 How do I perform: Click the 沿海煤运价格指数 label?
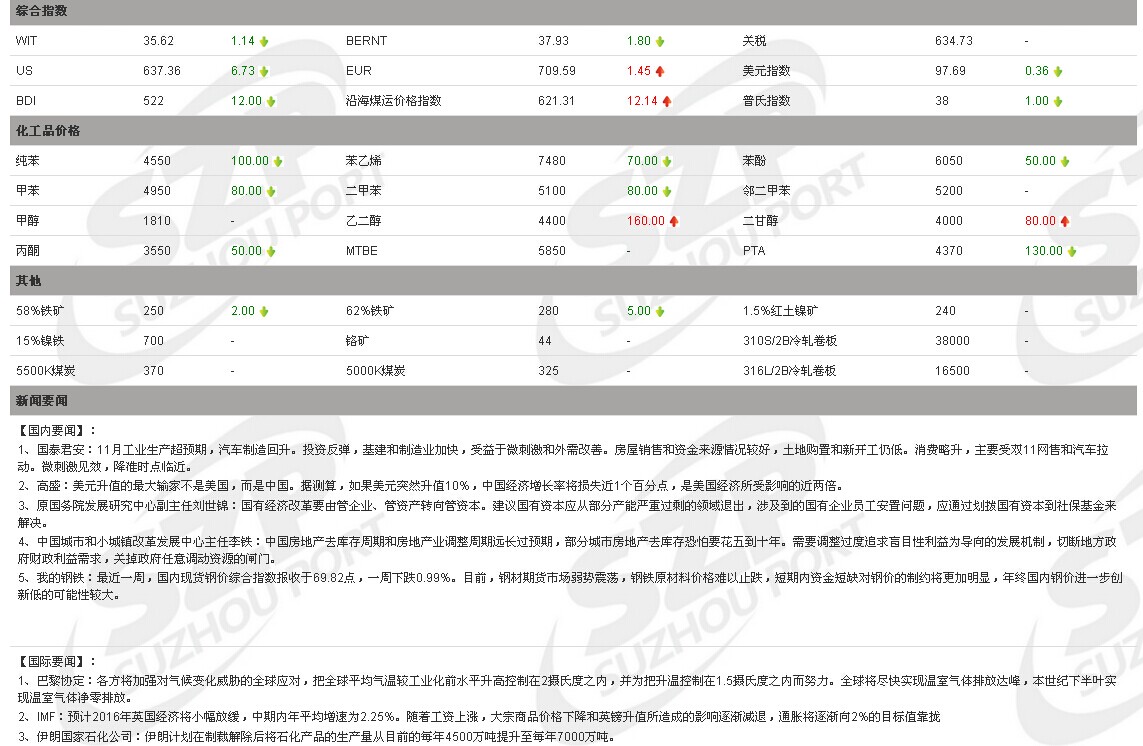click(x=394, y=101)
